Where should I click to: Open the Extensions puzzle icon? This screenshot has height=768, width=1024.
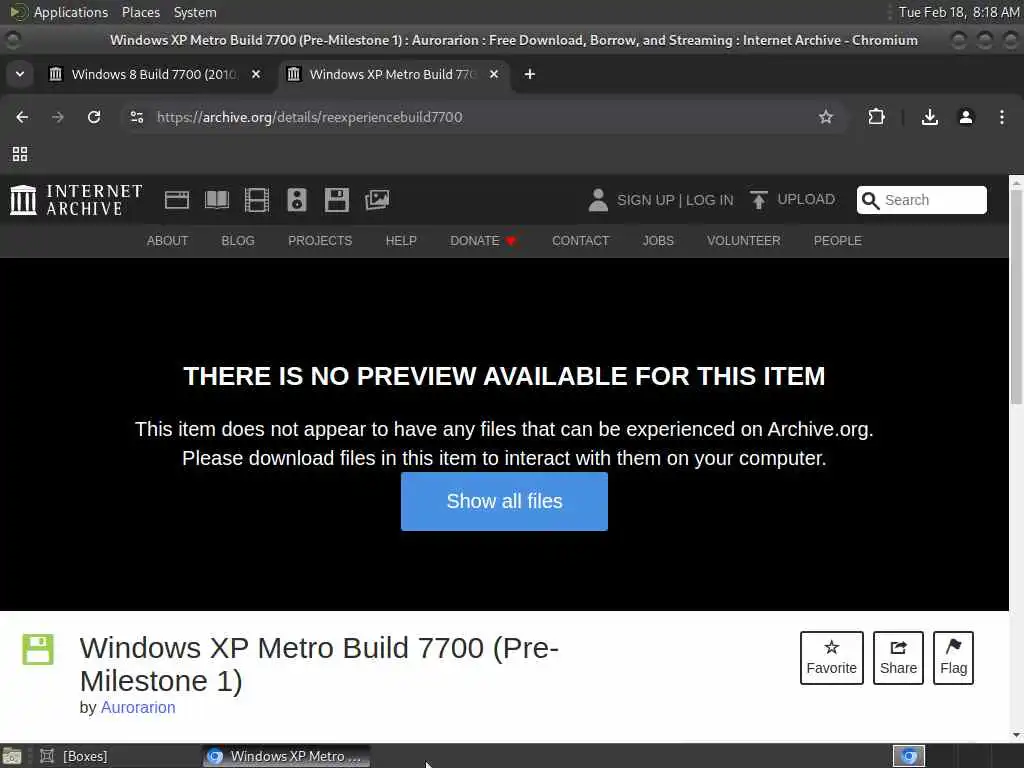point(876,117)
